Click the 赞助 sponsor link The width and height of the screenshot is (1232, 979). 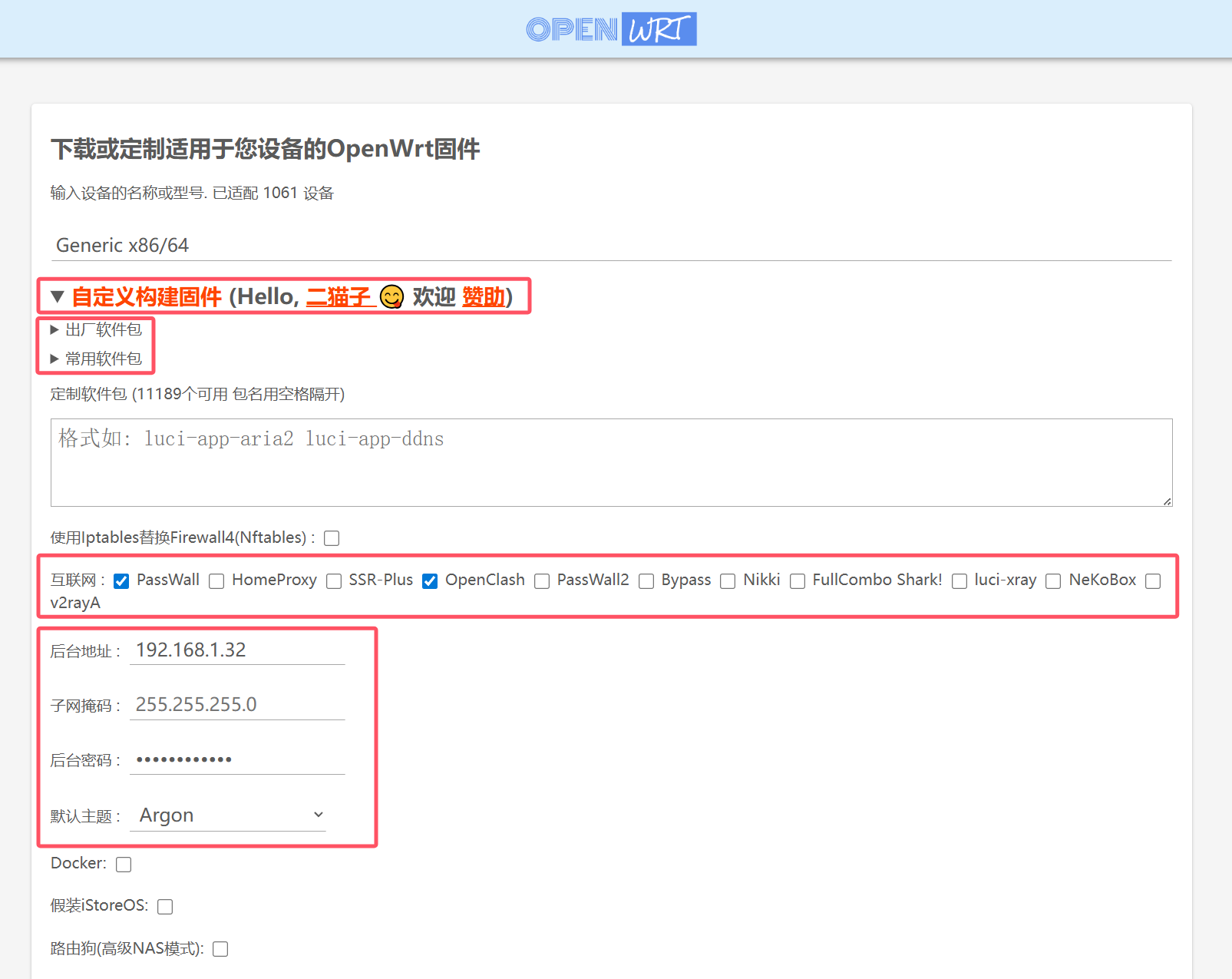point(484,297)
